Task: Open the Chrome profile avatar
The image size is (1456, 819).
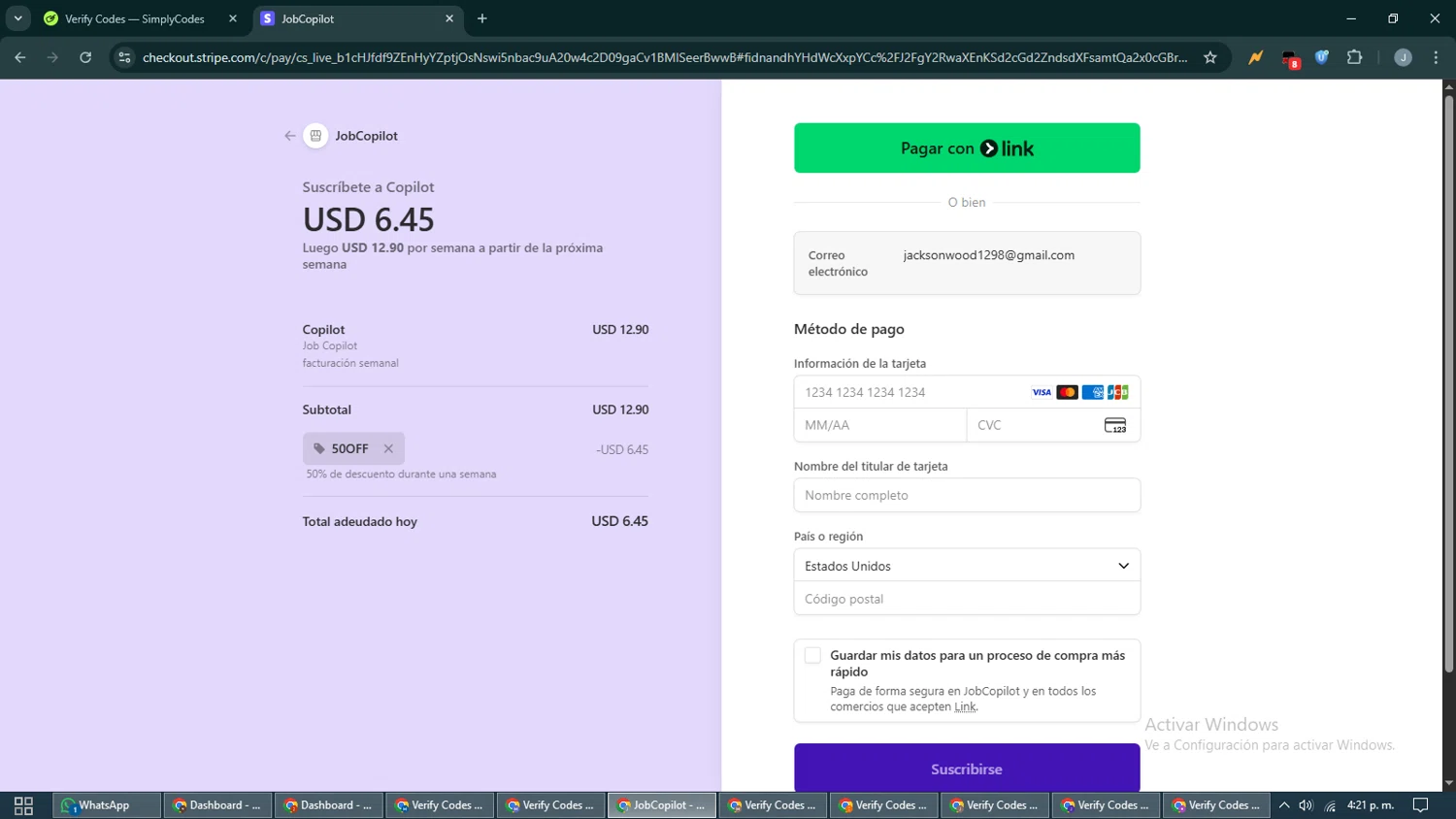Action: click(1403, 57)
